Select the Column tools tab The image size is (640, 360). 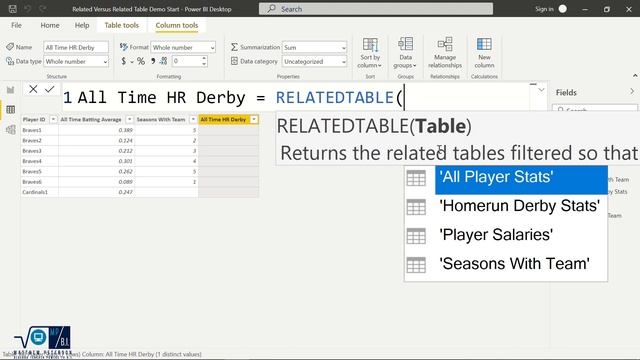click(x=177, y=25)
